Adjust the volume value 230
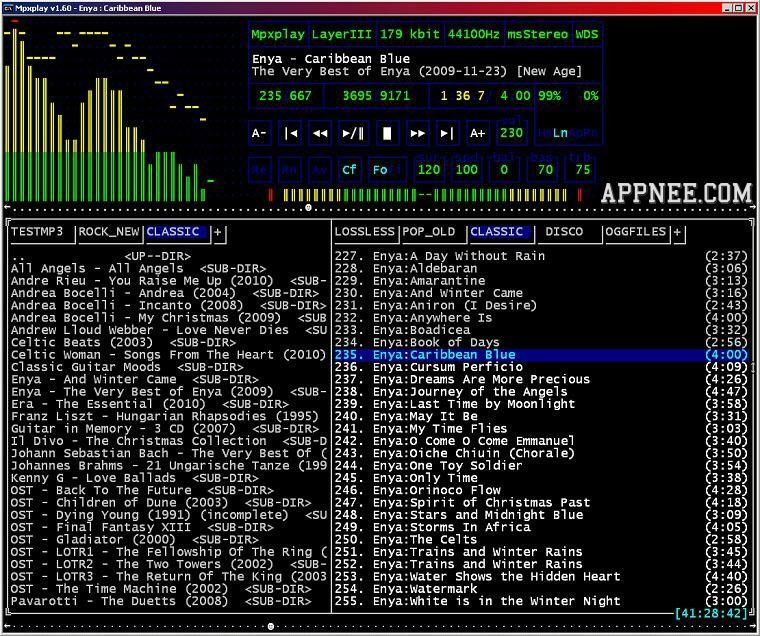Screen dimensions: 760x636 pos(511,133)
